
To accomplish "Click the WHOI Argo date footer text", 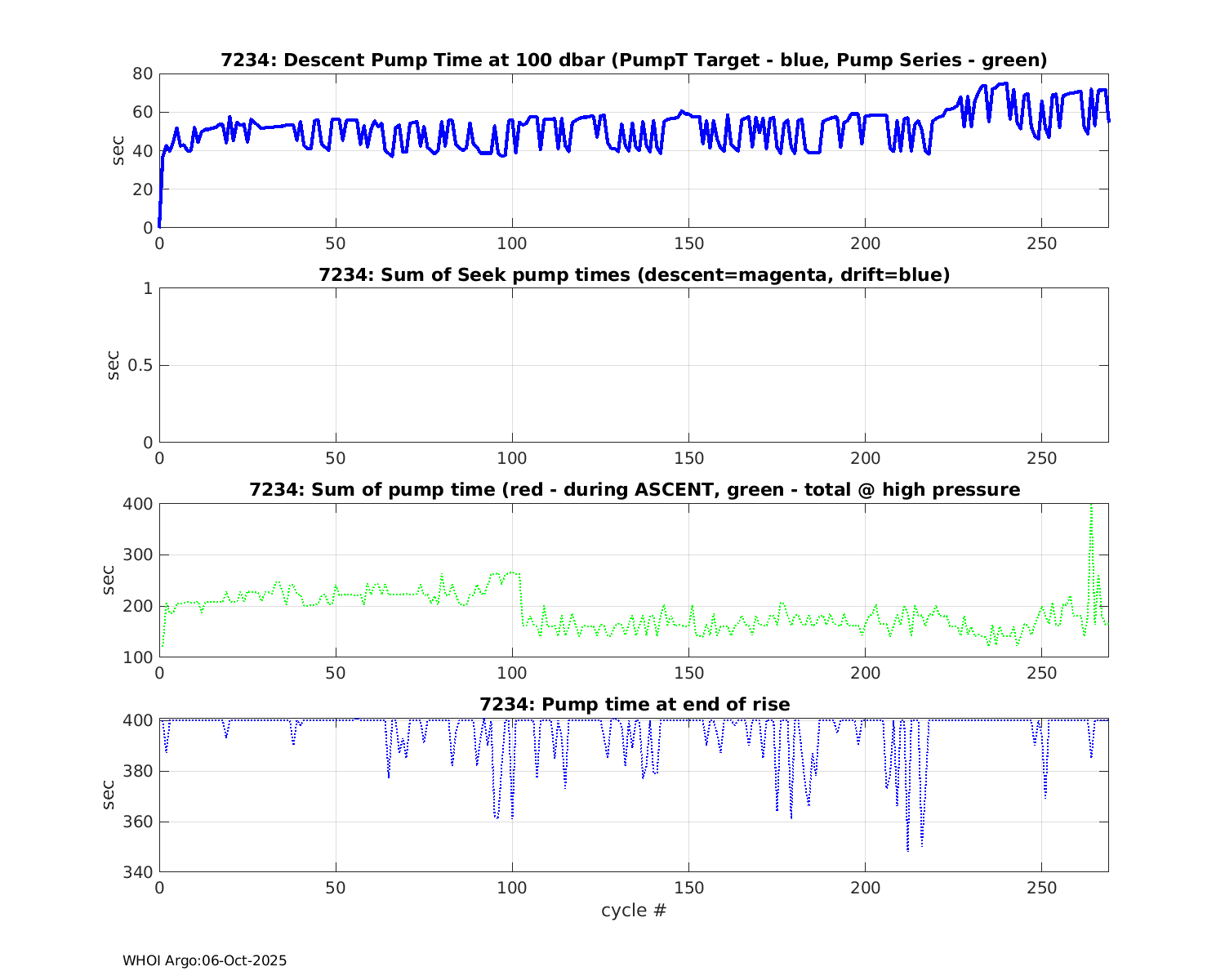I will click(204, 961).
